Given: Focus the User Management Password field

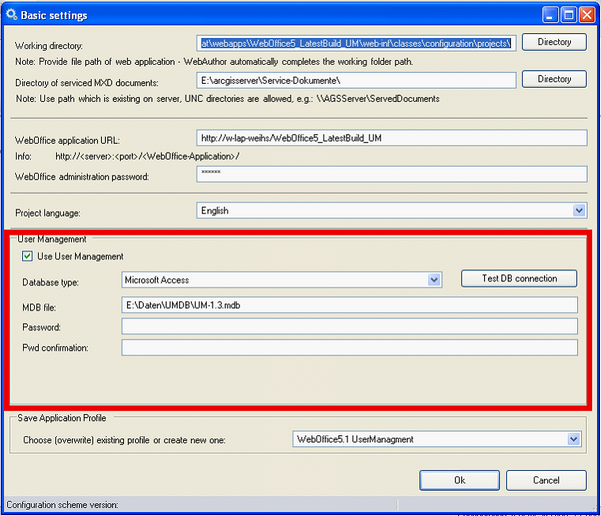Looking at the screenshot, I should (350, 326).
